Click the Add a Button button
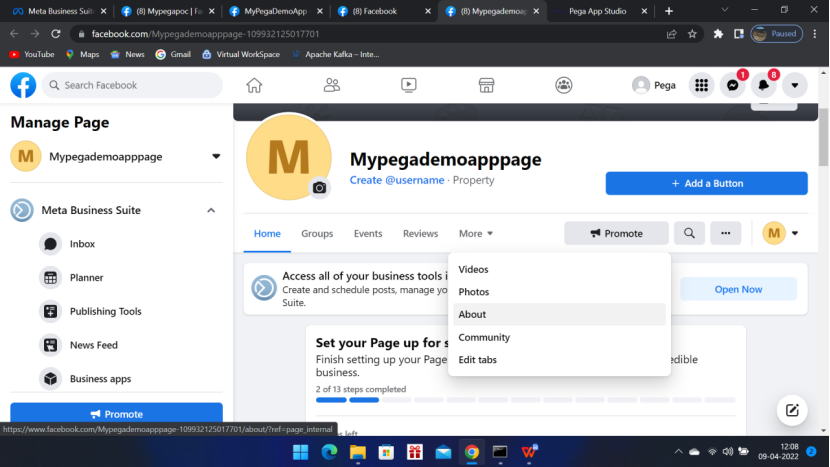 (x=707, y=183)
